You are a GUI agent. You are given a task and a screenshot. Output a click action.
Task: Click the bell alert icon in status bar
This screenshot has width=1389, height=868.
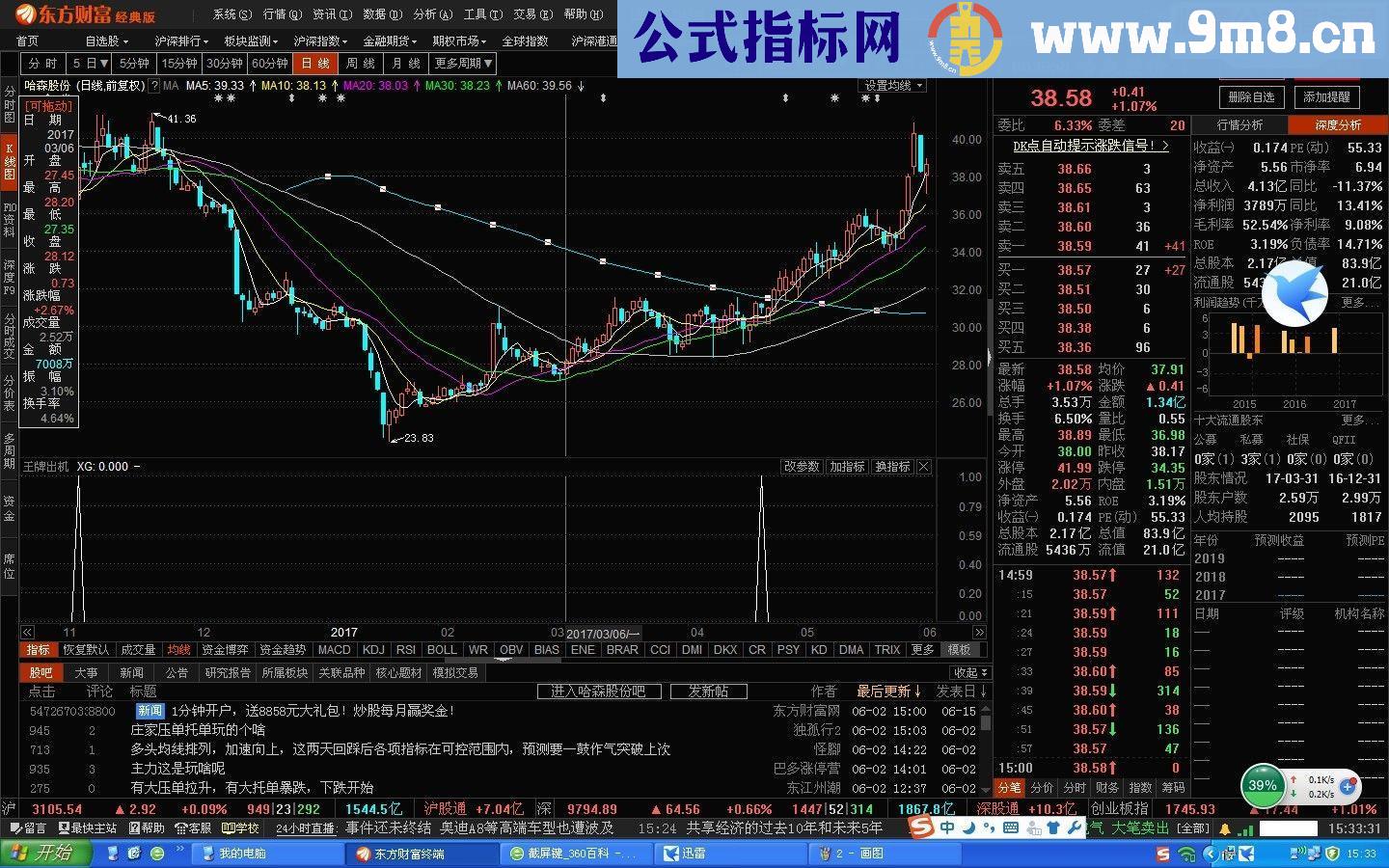point(1225,828)
